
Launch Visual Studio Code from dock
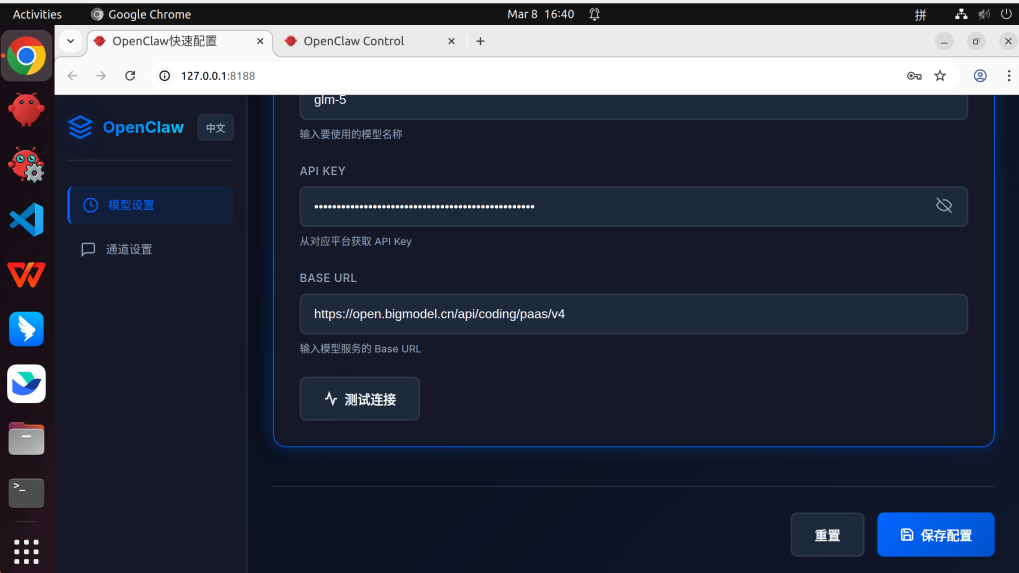click(27, 219)
